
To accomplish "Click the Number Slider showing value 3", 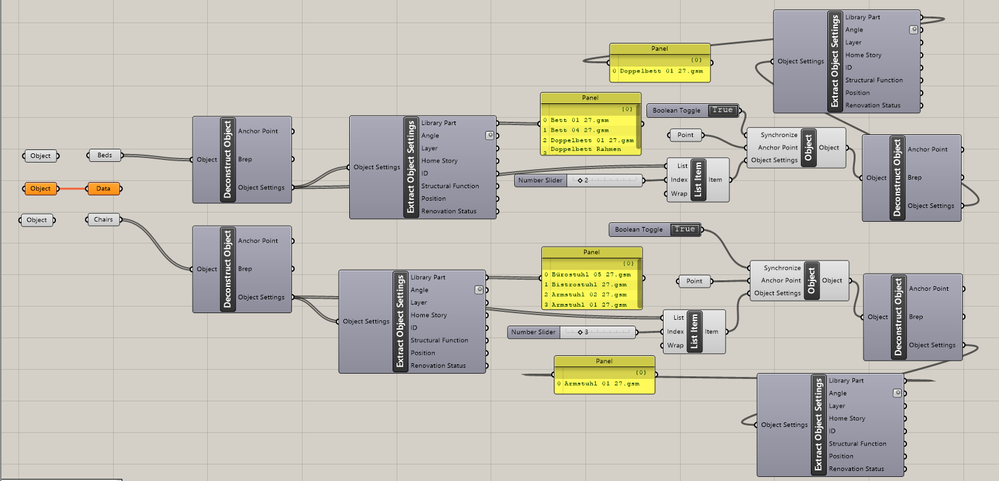I will pos(571,332).
